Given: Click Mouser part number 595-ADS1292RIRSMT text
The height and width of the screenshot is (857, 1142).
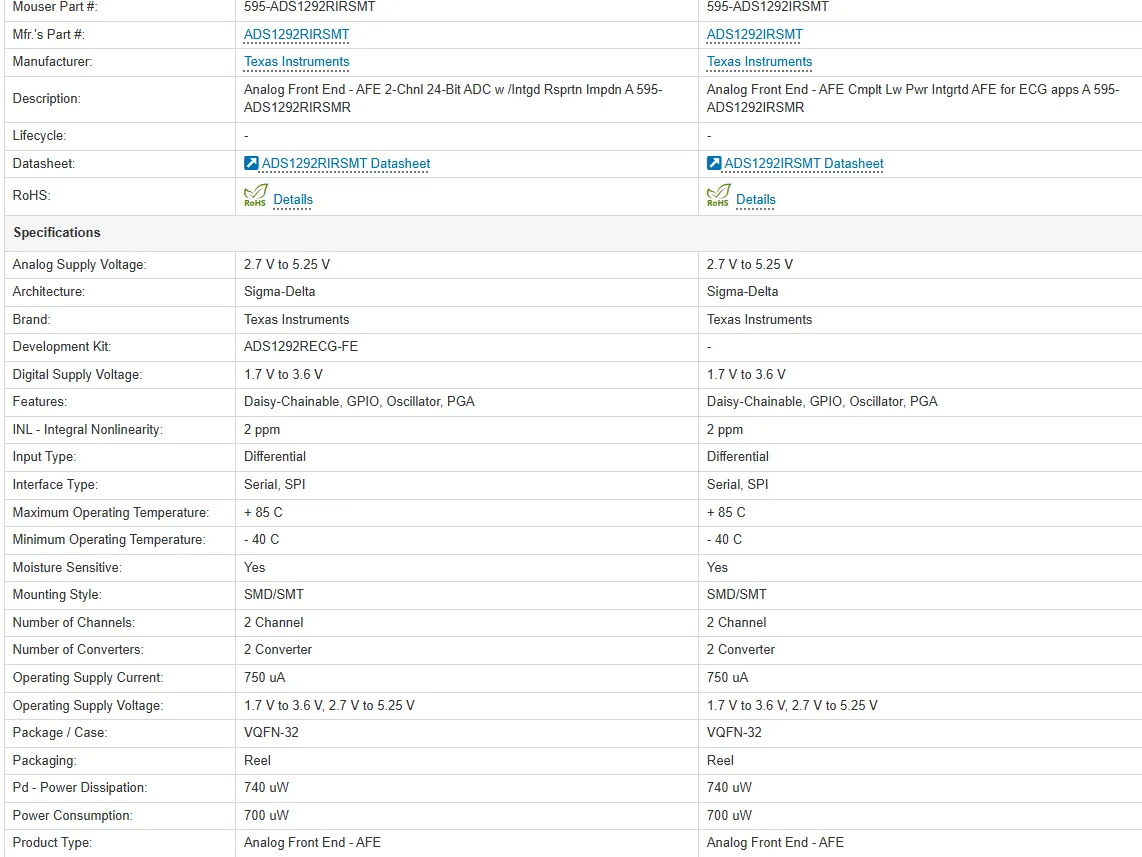Looking at the screenshot, I should 310,7.
